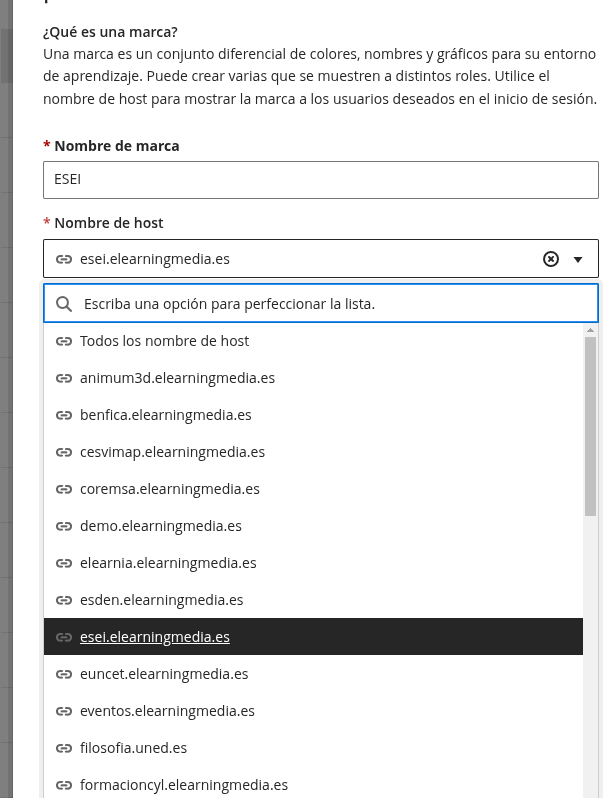The image size is (607, 798).
Task: Focus the Nombre de marca text field
Action: tap(321, 180)
